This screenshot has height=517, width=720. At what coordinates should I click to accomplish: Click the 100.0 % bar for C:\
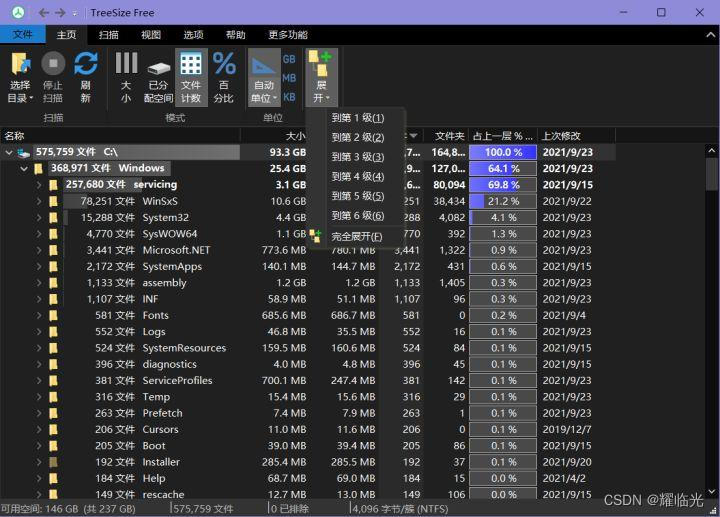pyautogui.click(x=503, y=152)
